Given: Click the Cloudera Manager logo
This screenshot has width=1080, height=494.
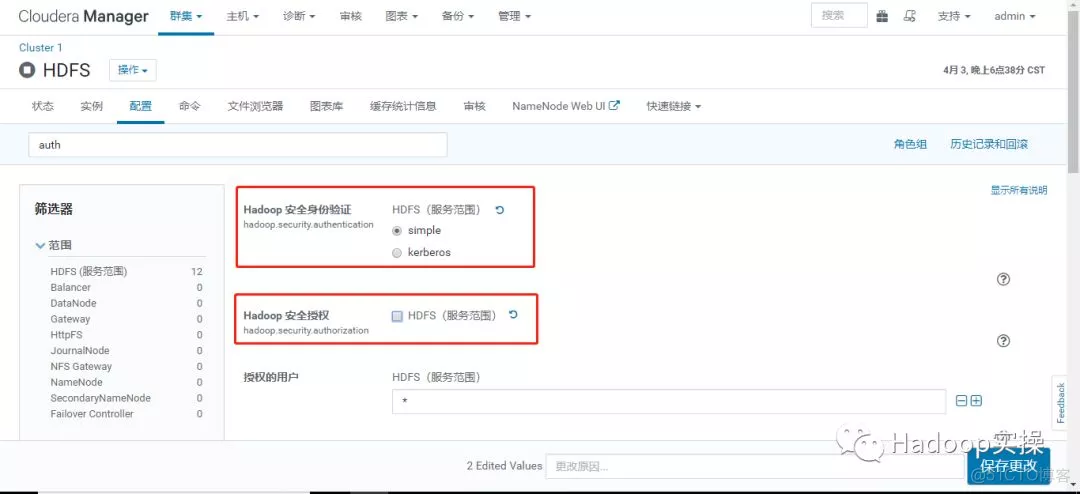Looking at the screenshot, I should pyautogui.click(x=83, y=17).
